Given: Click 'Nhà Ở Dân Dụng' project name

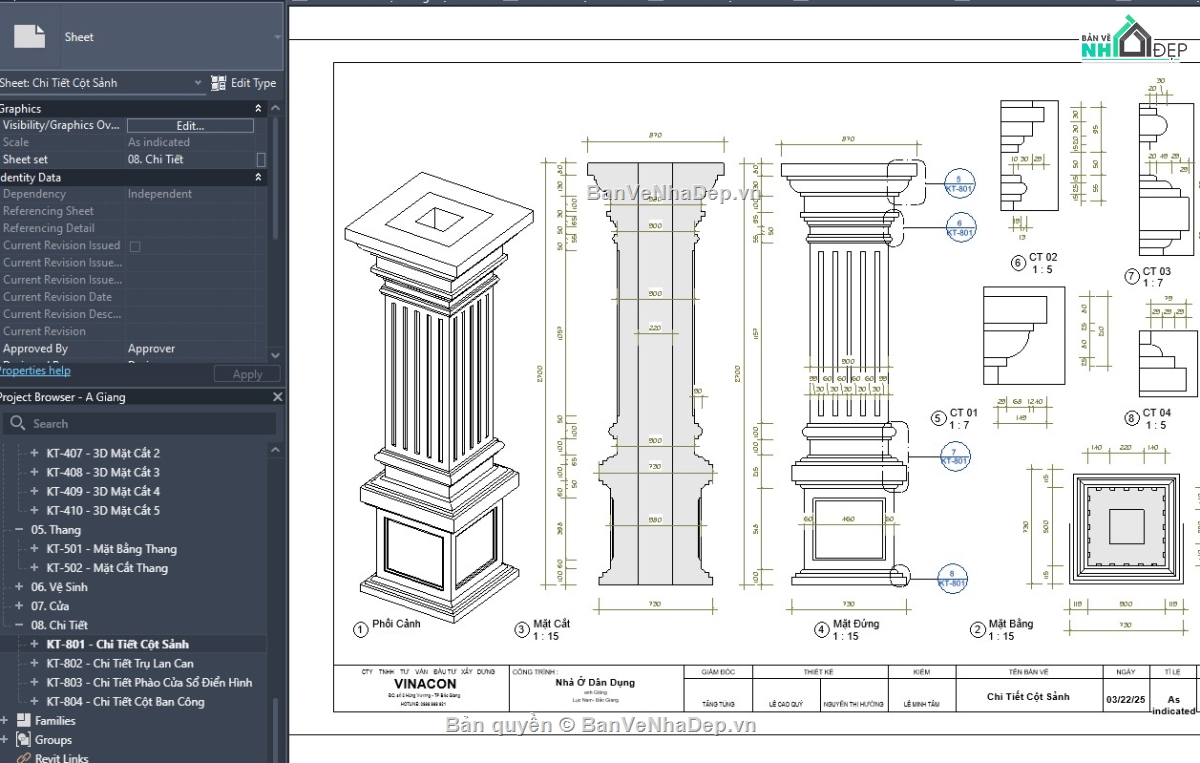Looking at the screenshot, I should click(x=595, y=683).
